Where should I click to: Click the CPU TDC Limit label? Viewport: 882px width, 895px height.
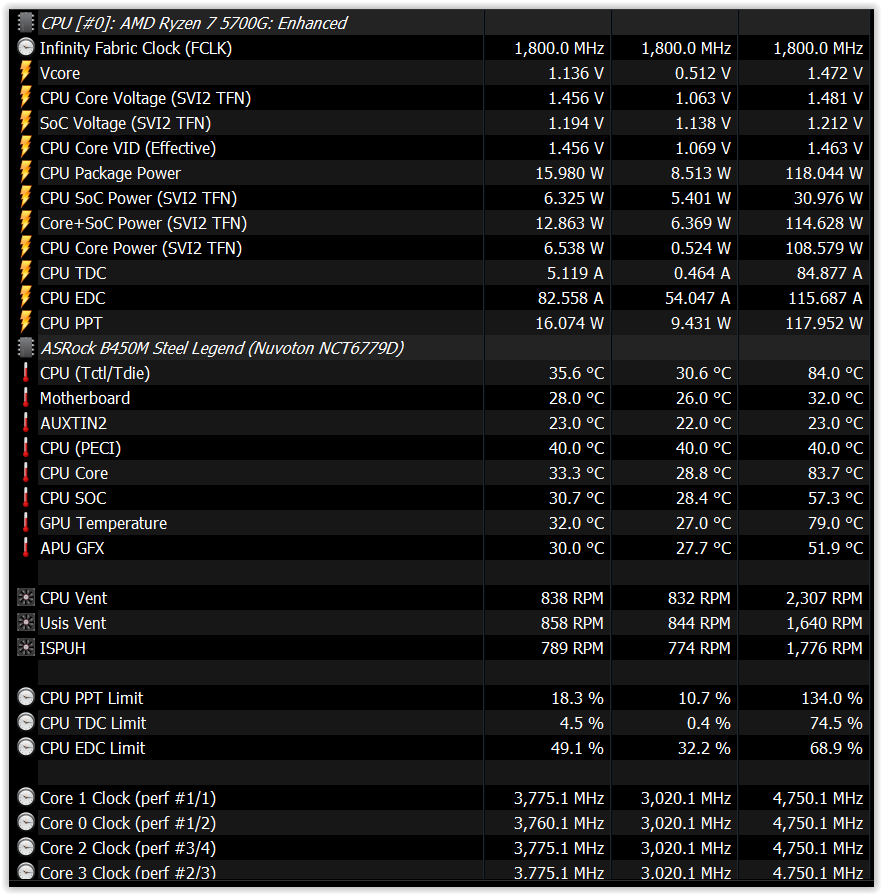tap(93, 723)
